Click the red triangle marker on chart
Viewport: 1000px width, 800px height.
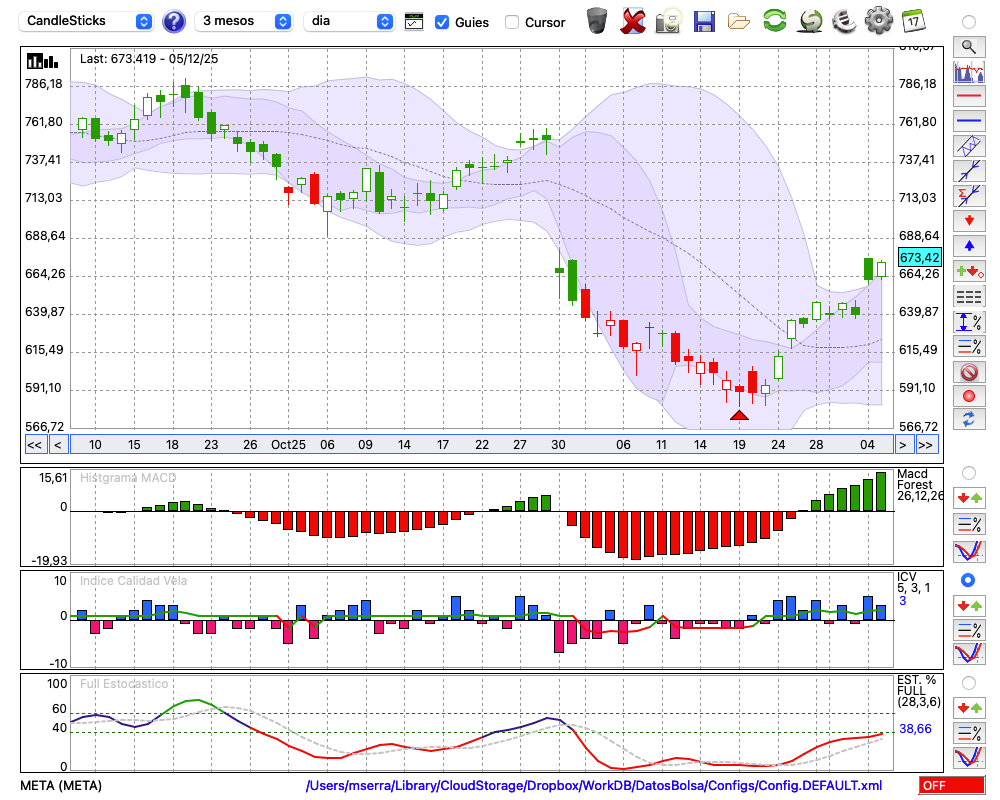[x=739, y=414]
